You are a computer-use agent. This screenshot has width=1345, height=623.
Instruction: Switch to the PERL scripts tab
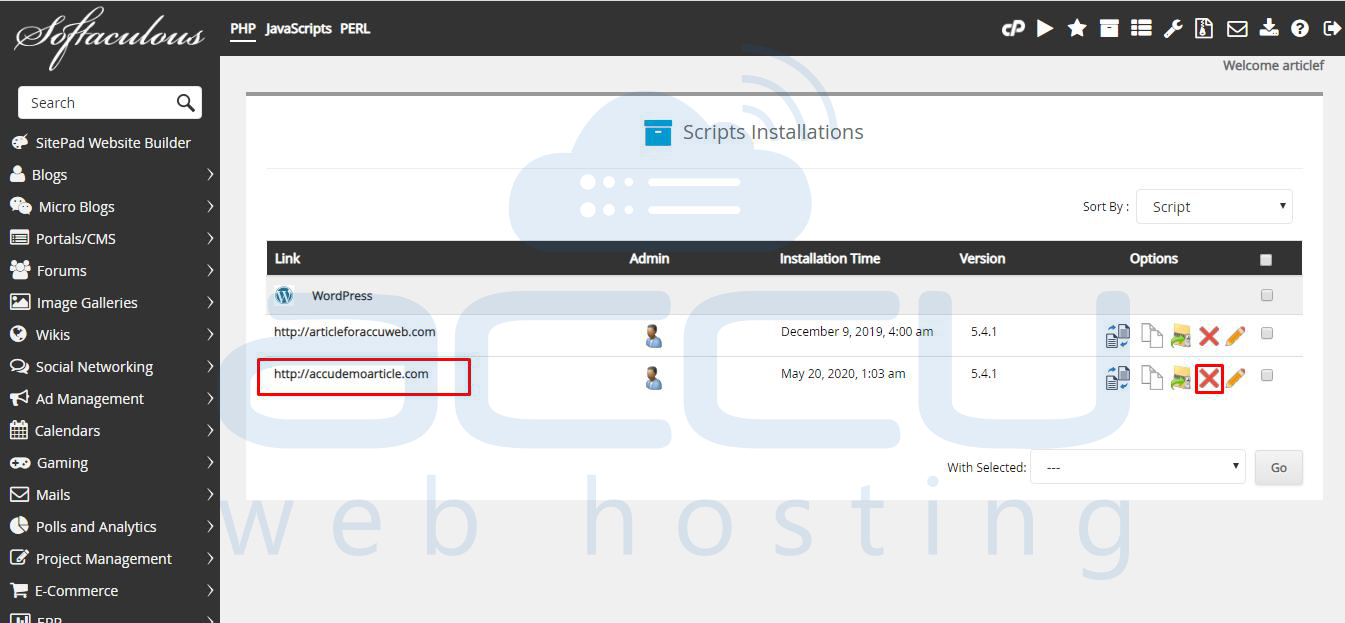pyautogui.click(x=355, y=28)
